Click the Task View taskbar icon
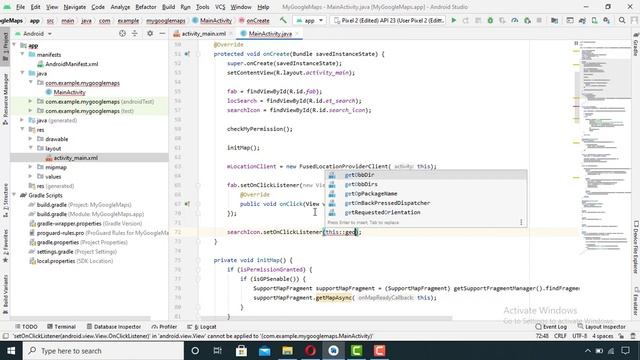 point(218,351)
